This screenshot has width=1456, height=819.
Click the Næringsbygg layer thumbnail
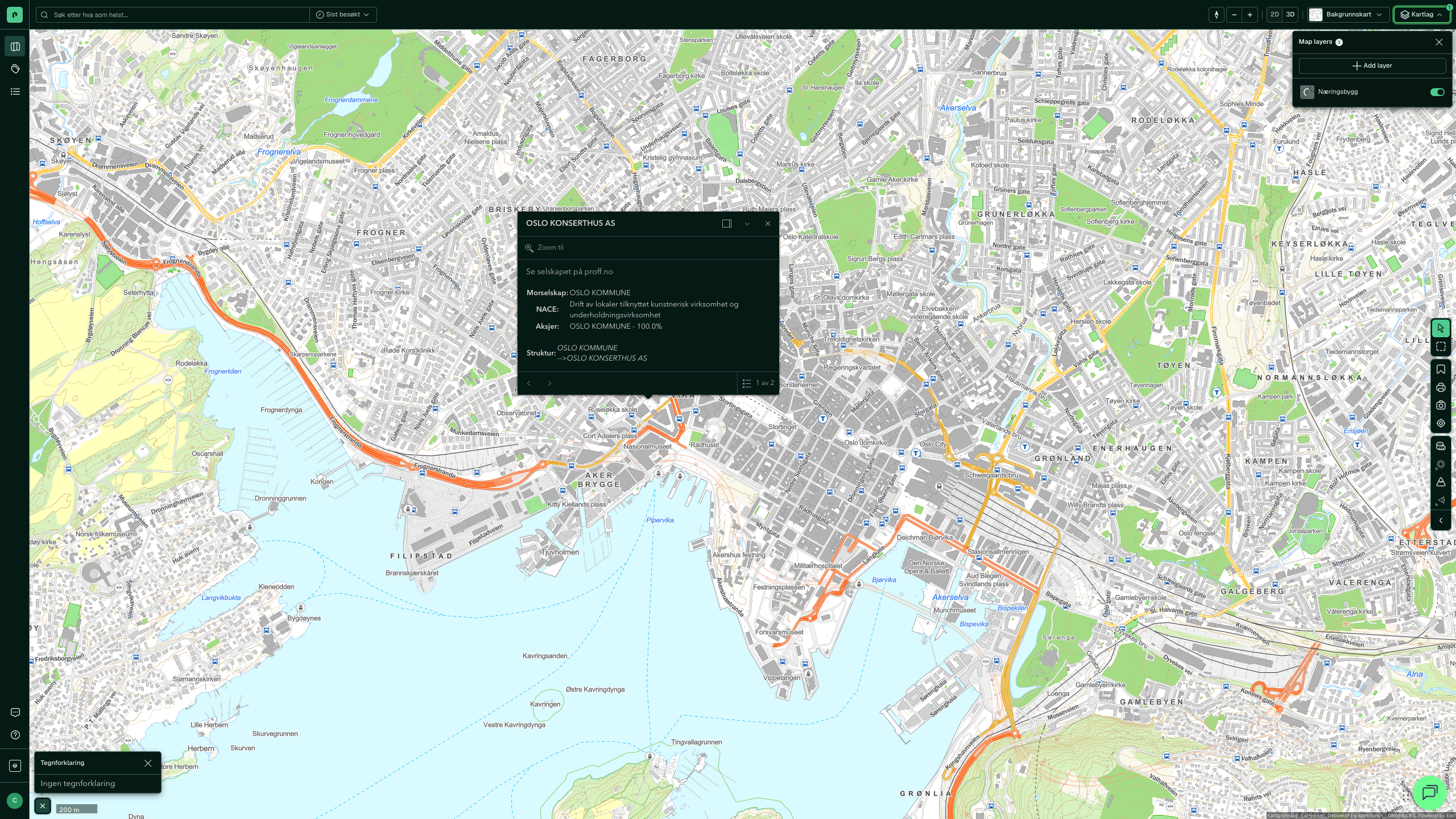point(1307,92)
